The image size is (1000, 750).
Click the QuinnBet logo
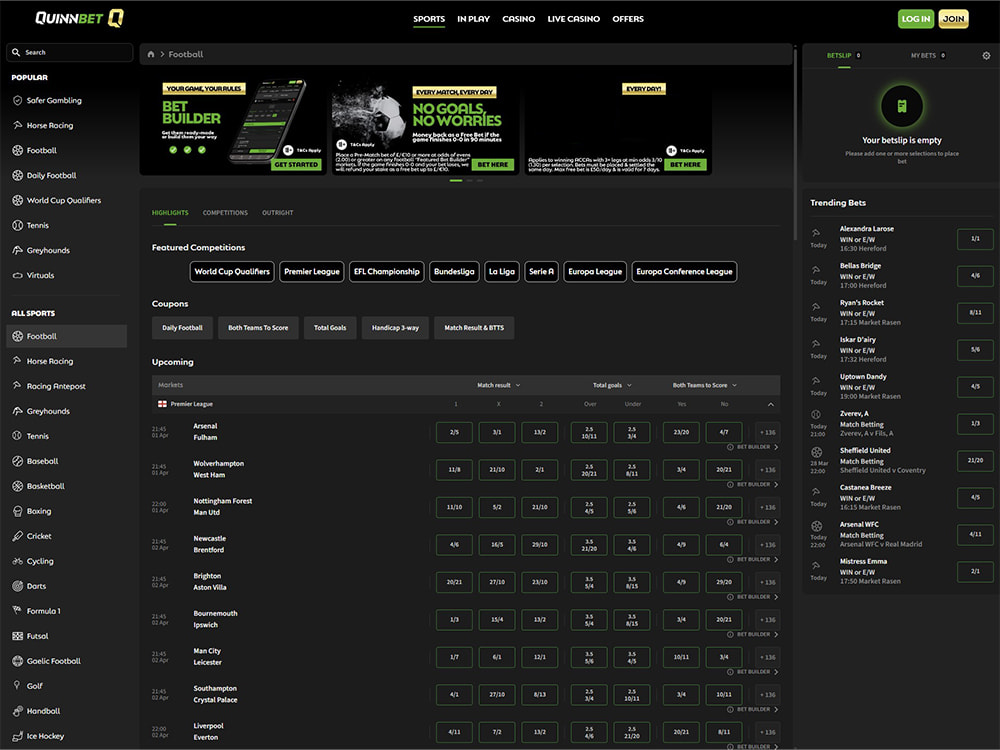click(79, 18)
